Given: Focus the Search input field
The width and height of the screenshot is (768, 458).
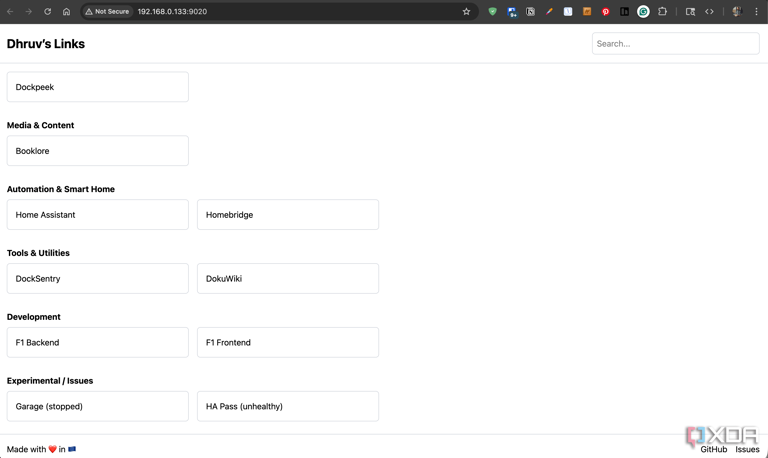Looking at the screenshot, I should pos(675,44).
